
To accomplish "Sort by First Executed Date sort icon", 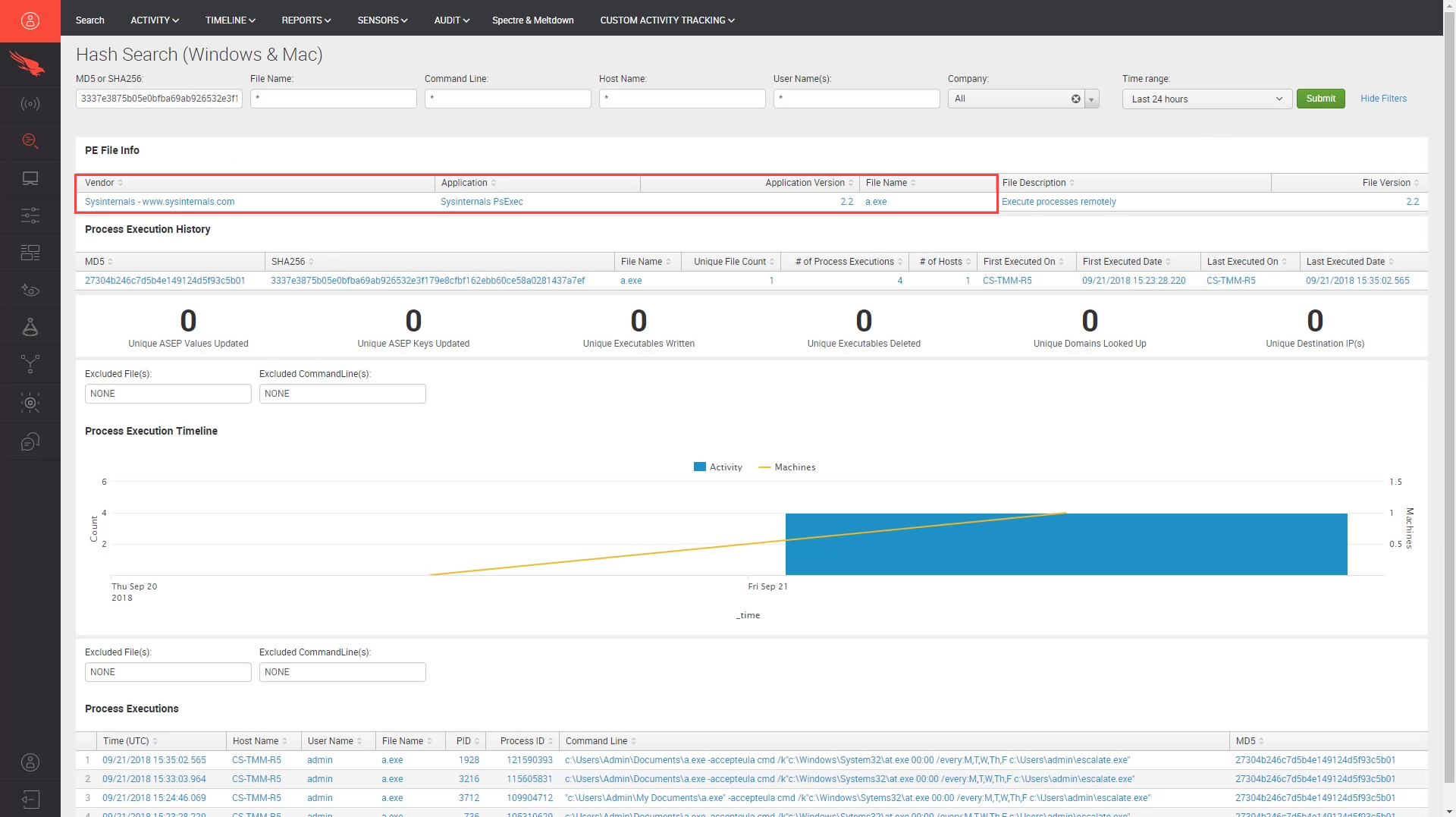I will click(1168, 262).
